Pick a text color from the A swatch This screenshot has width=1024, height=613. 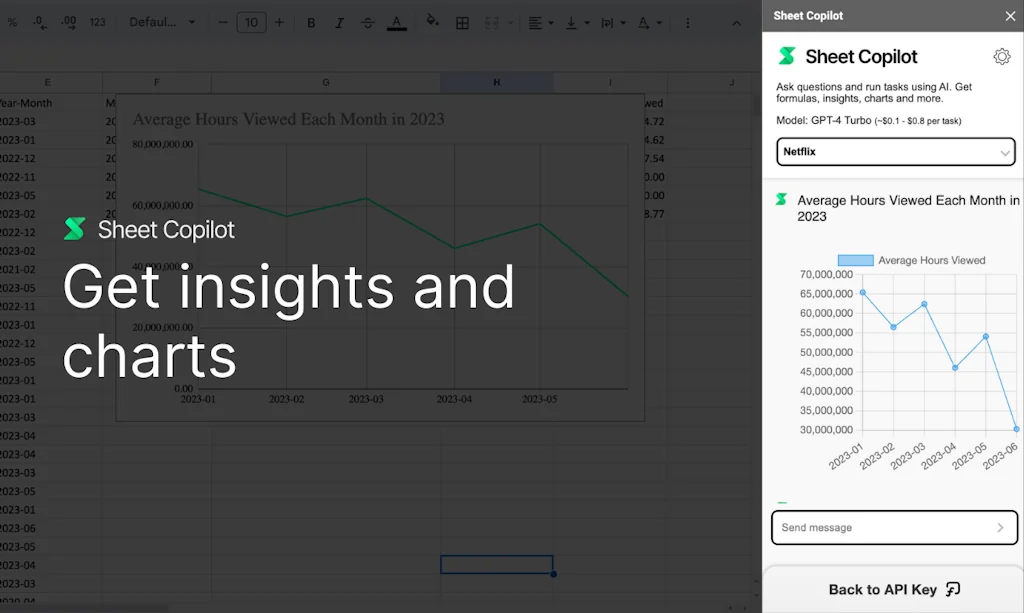396,22
